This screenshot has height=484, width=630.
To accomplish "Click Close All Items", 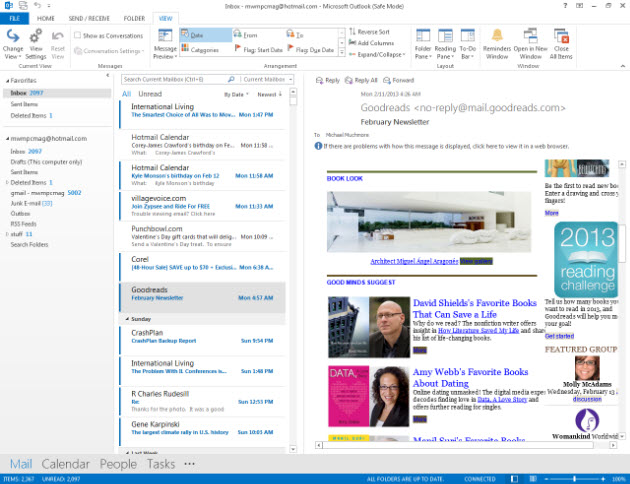I will tap(561, 44).
